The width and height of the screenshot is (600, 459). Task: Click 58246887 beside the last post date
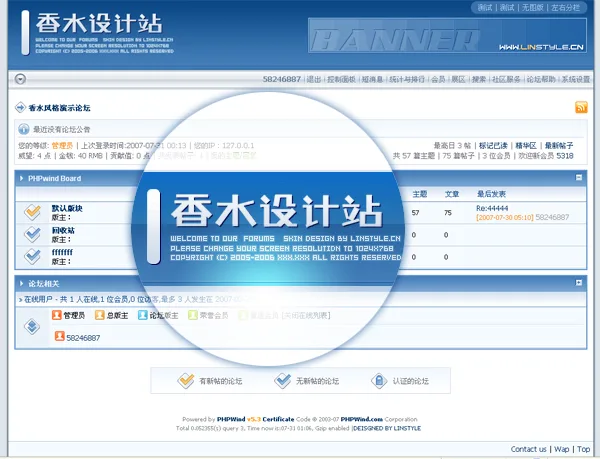552,217
